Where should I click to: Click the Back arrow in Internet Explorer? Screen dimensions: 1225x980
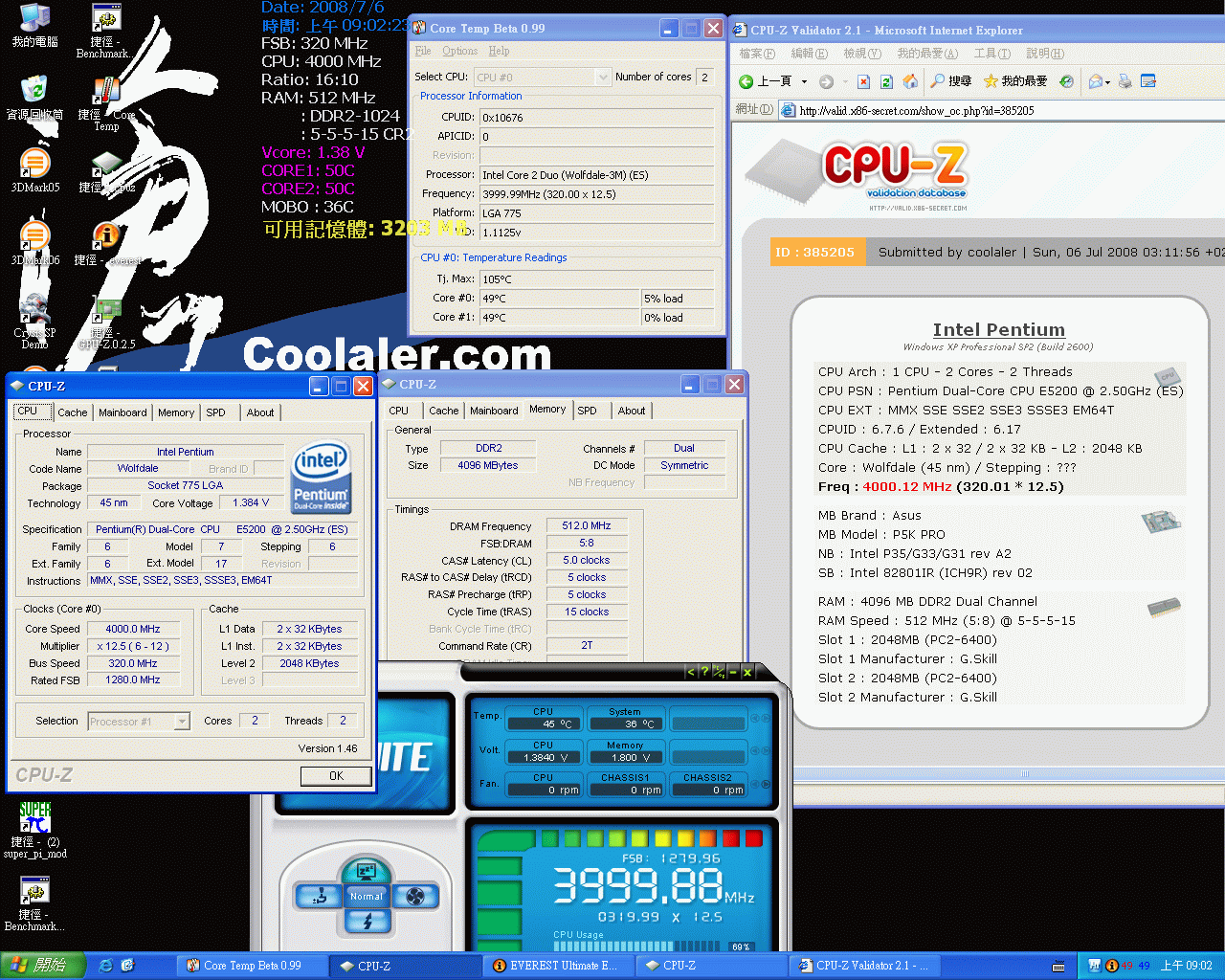(x=746, y=81)
